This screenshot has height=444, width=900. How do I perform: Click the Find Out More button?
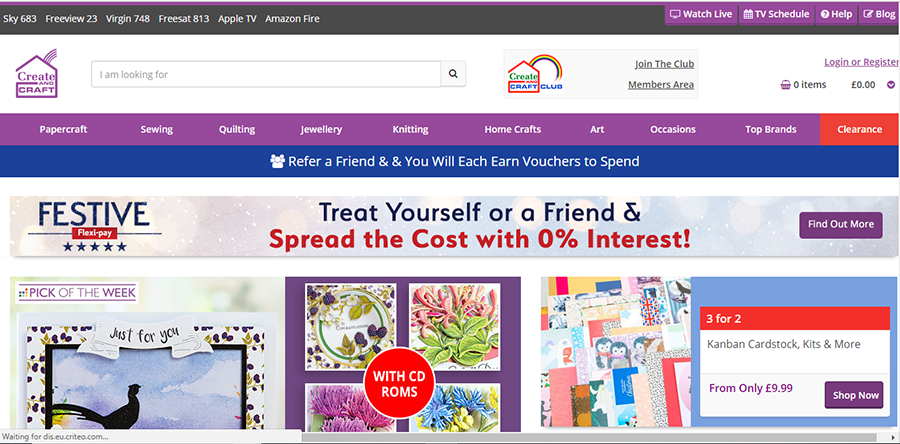click(841, 224)
